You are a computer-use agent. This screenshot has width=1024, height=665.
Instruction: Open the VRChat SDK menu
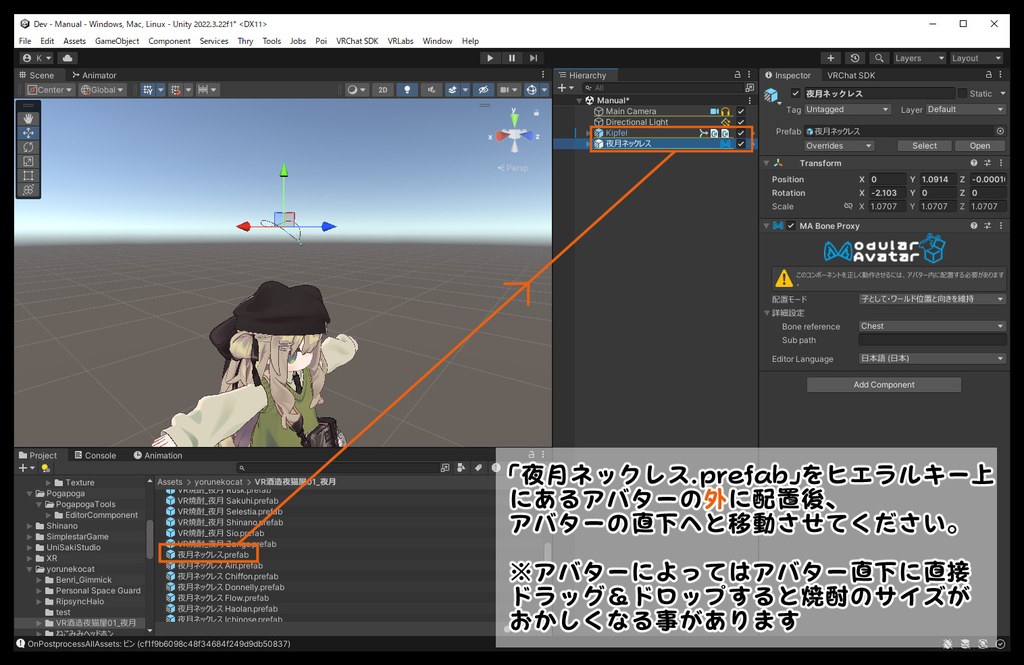tap(356, 41)
